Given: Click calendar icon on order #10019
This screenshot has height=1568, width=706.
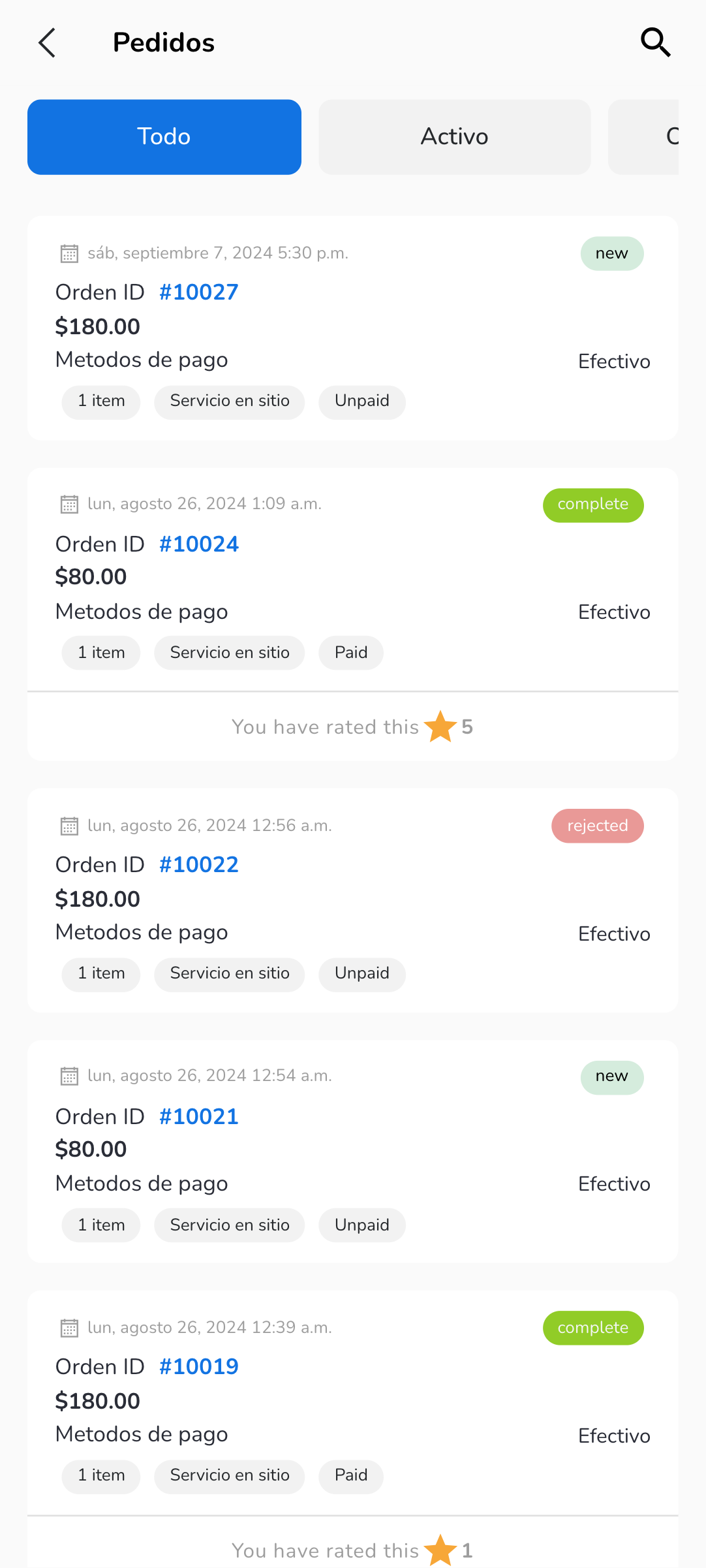Looking at the screenshot, I should click(69, 1328).
